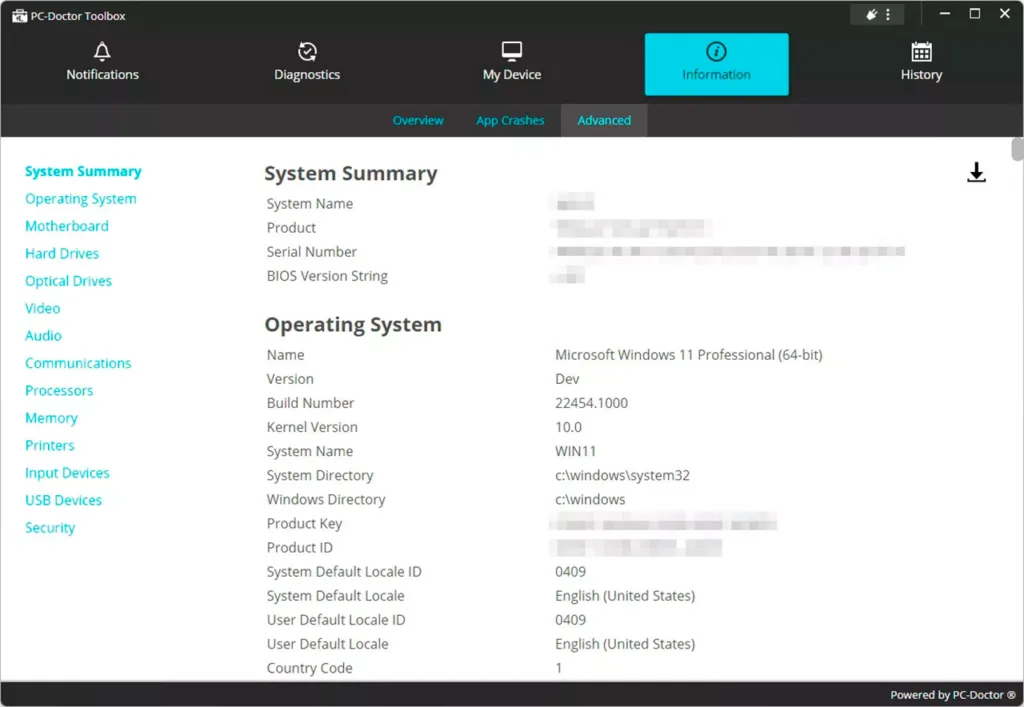Click the Version value Dev
1024x707 pixels.
pos(567,379)
